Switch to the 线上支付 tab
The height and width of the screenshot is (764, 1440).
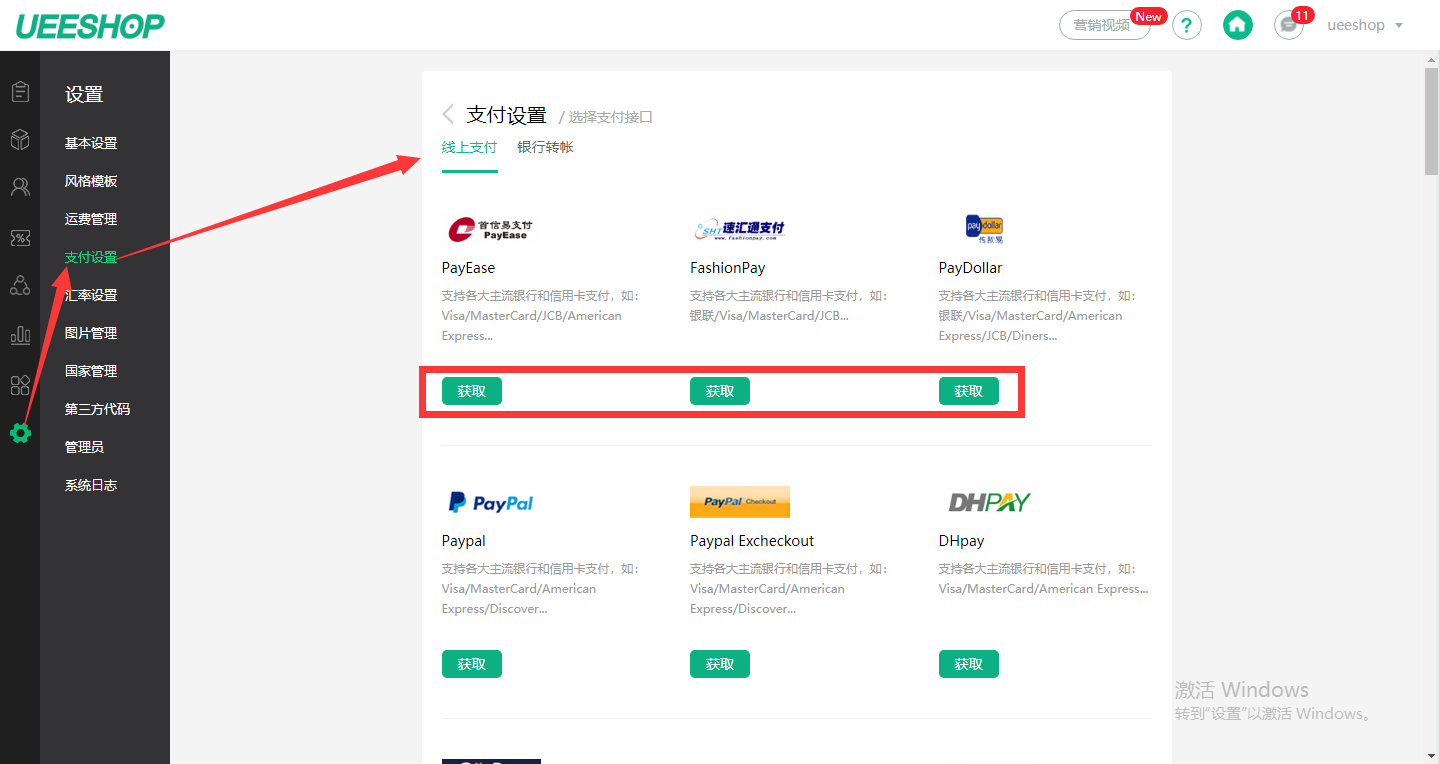pos(469,147)
